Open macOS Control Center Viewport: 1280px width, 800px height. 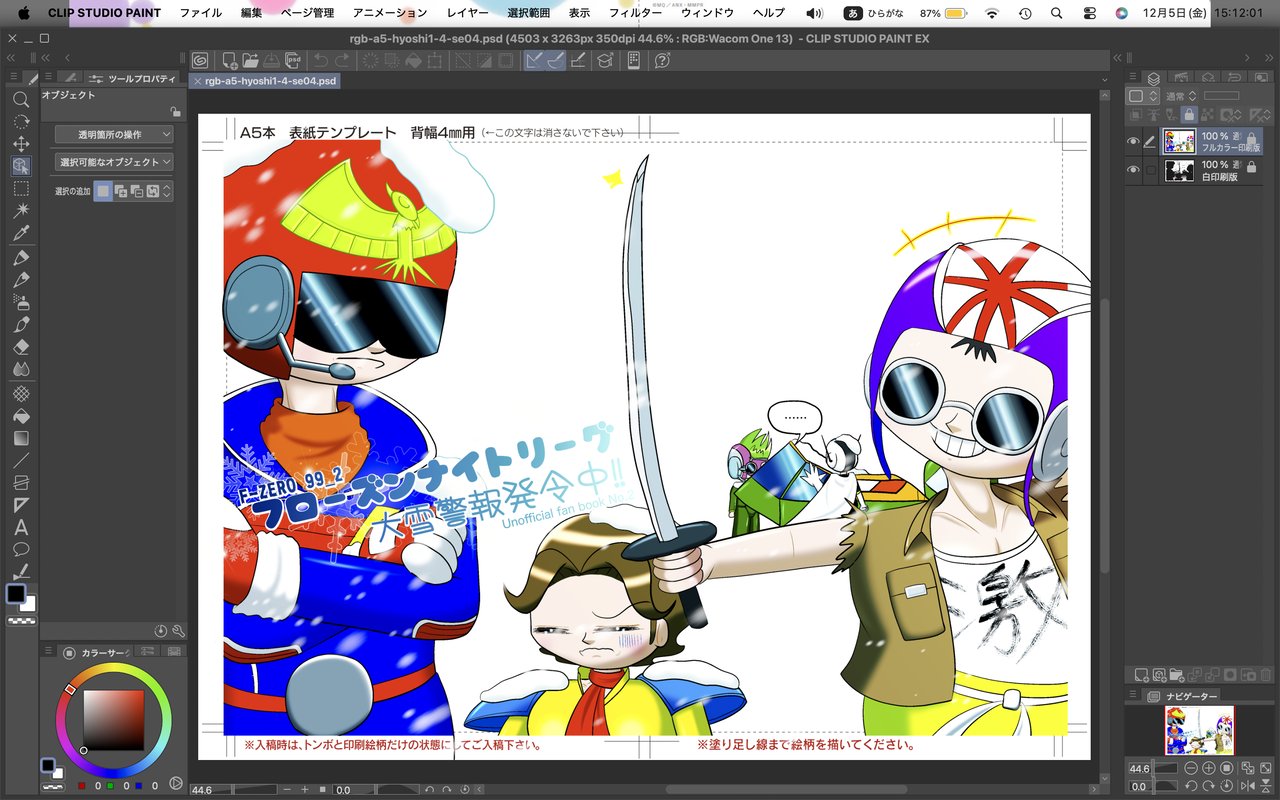click(x=1089, y=13)
